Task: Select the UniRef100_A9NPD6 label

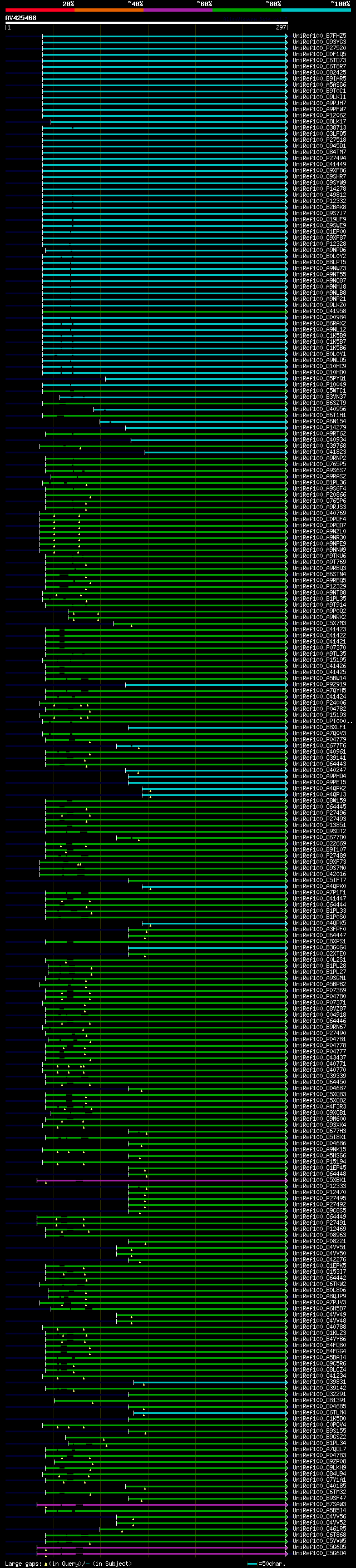Action: (319, 250)
